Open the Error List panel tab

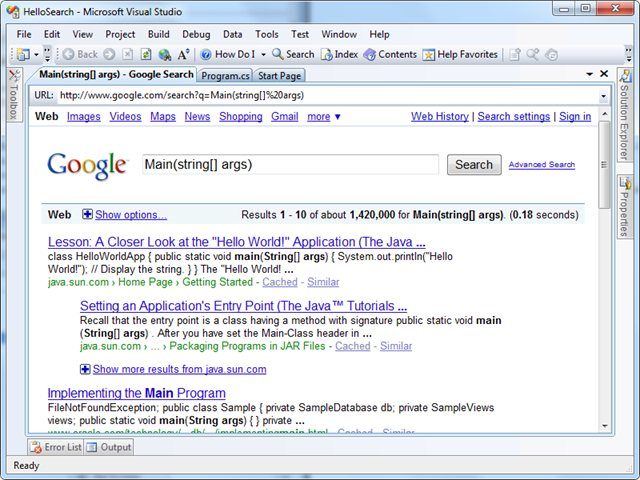(56, 447)
